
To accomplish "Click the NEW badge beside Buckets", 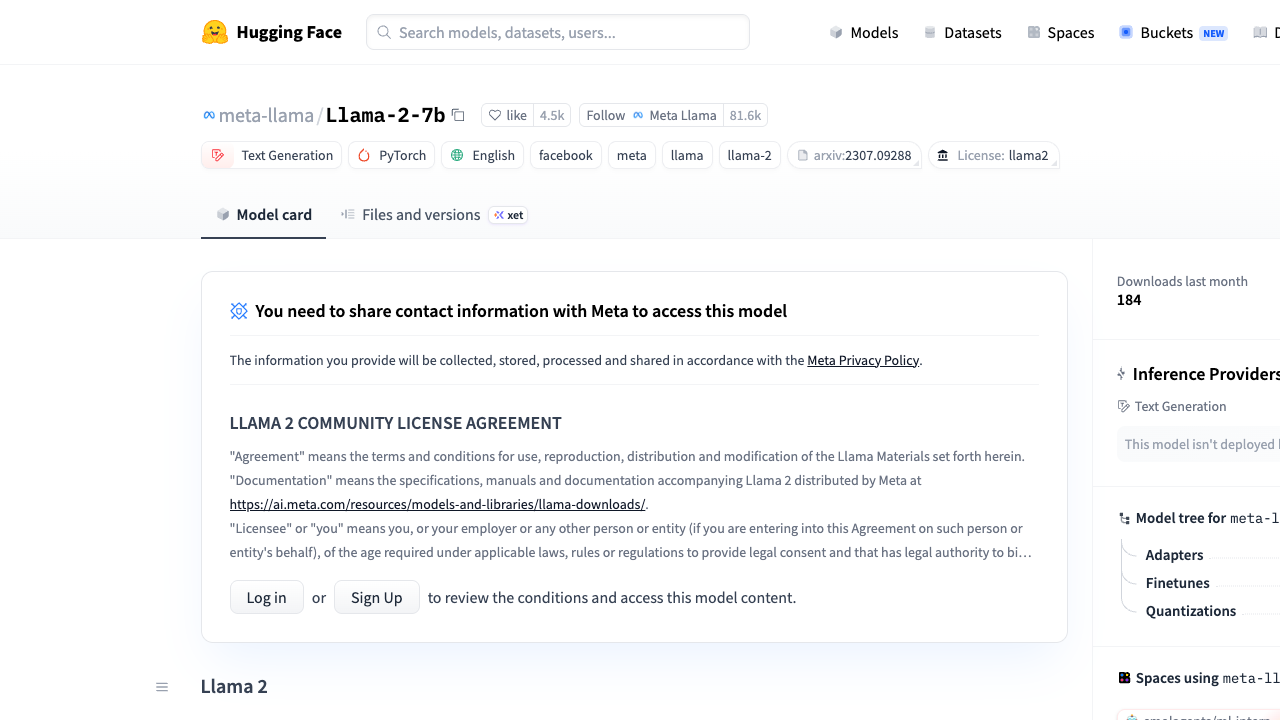I will pos(1214,33).
